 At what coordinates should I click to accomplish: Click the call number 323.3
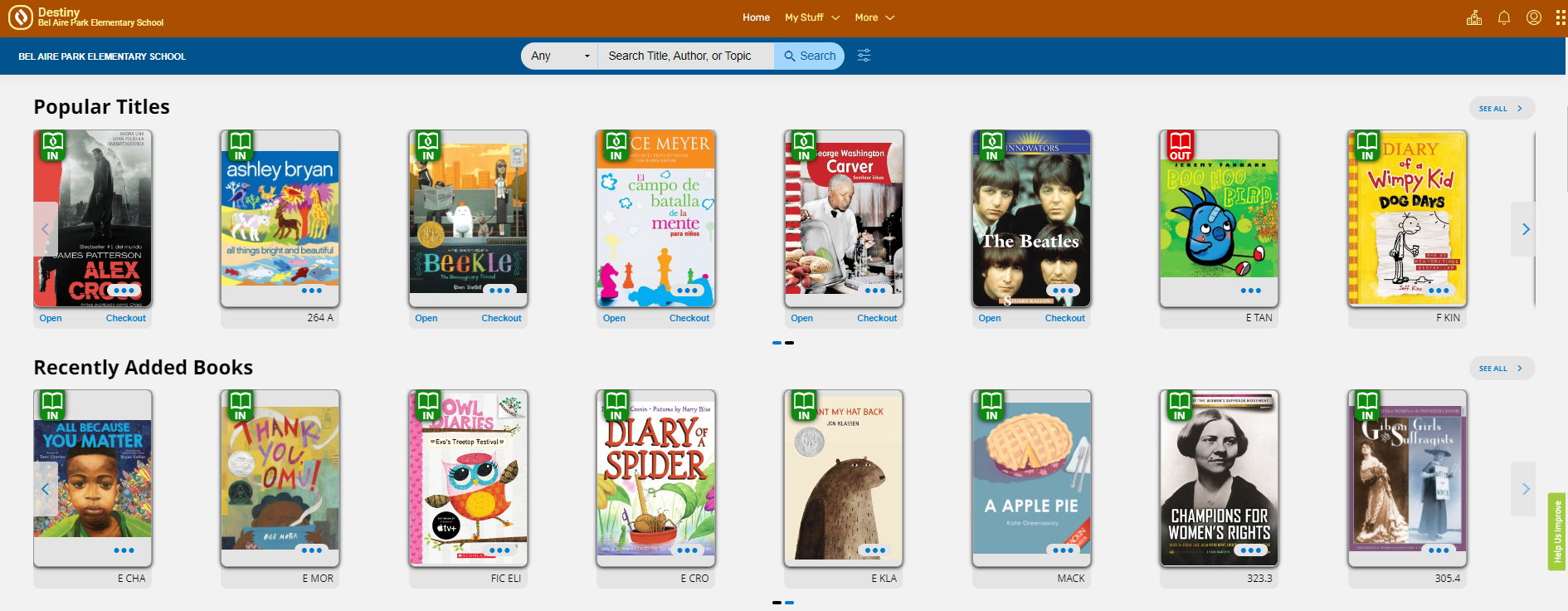pos(1259,579)
